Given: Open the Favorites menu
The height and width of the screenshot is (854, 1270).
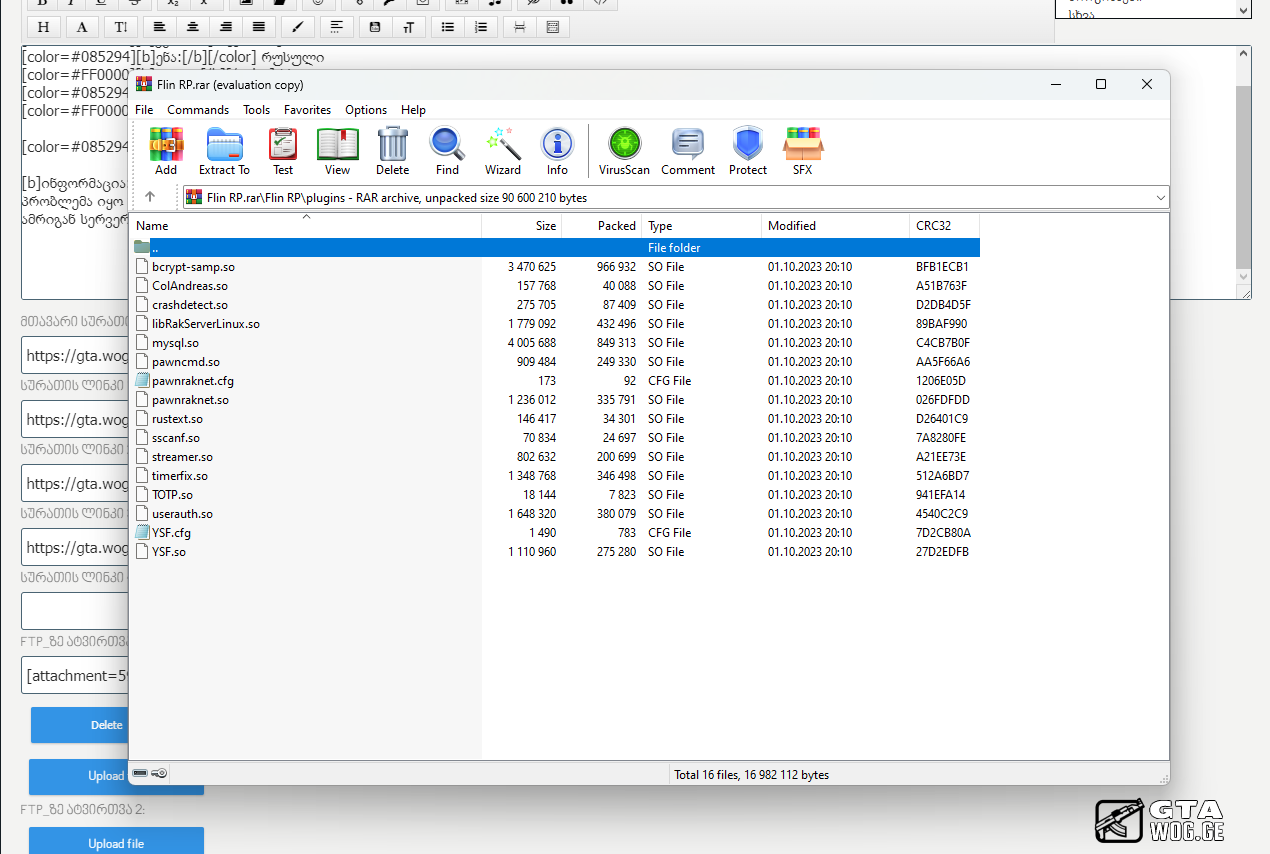Looking at the screenshot, I should tap(307, 110).
